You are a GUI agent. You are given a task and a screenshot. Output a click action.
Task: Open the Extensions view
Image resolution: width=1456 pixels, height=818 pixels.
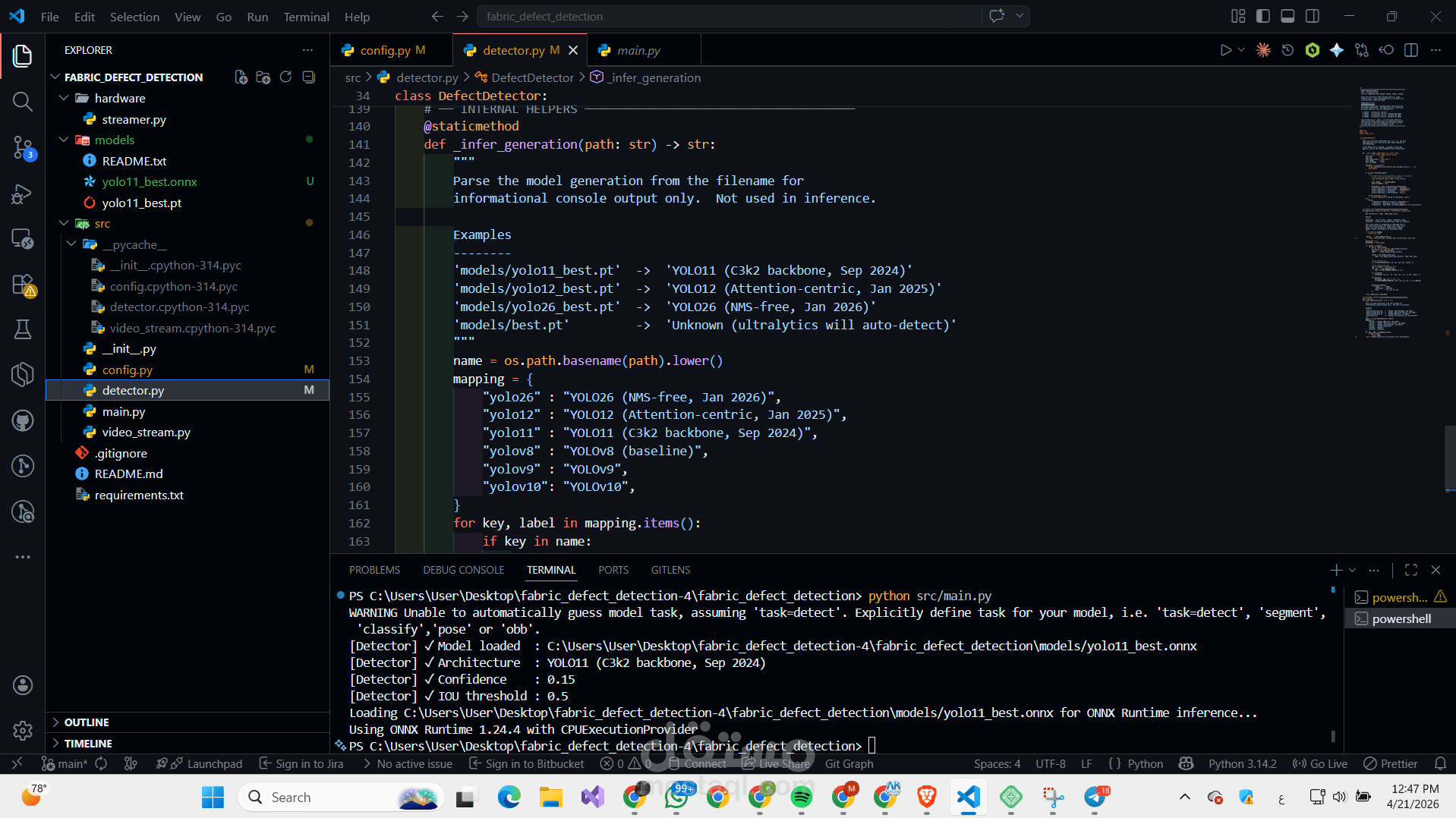point(22,285)
